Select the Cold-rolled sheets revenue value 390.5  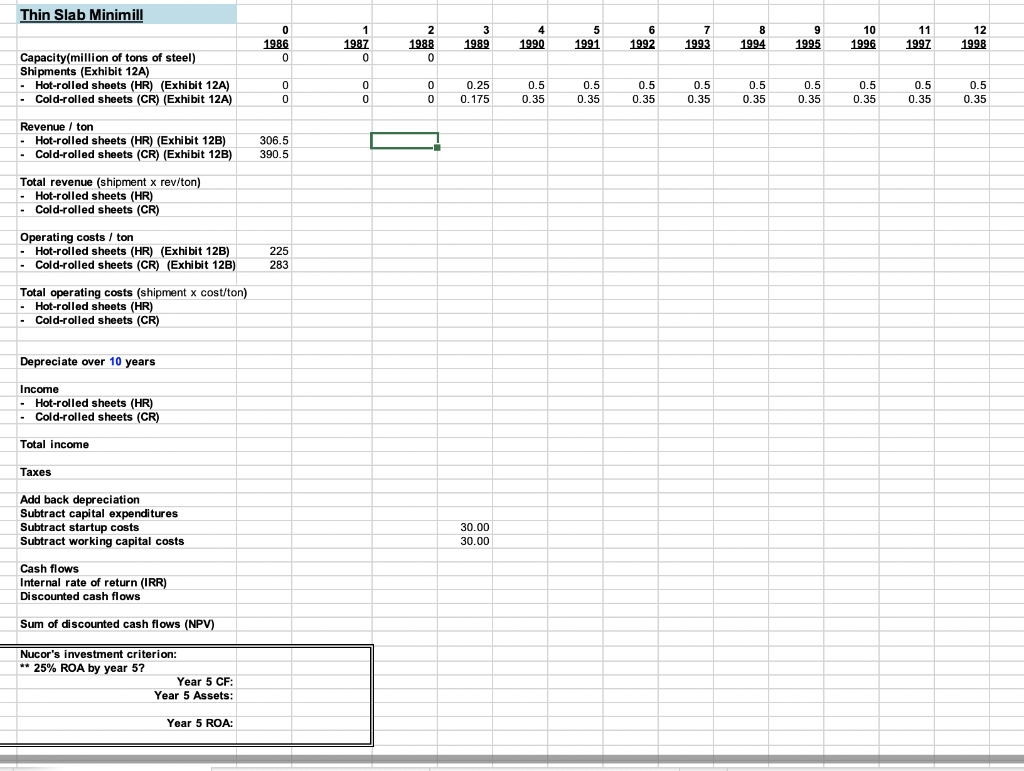(275, 155)
